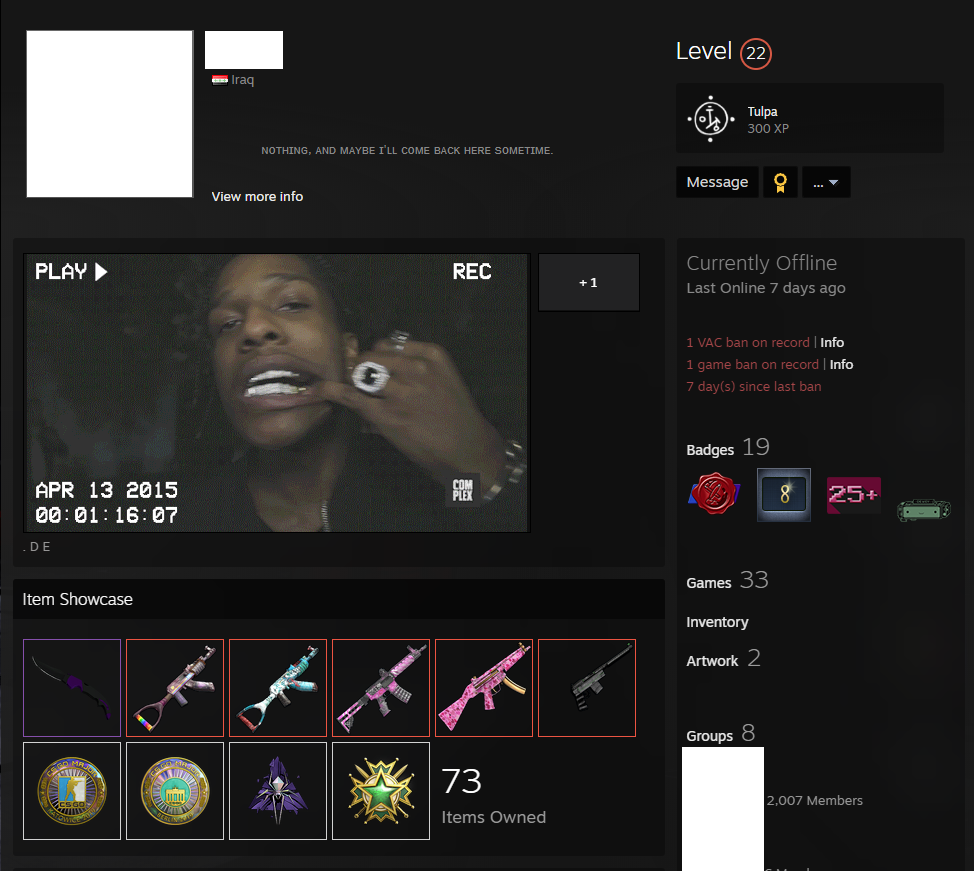Click the AK-47 with rainbow stock
Viewport: 974px width, 871px height.
(175, 688)
